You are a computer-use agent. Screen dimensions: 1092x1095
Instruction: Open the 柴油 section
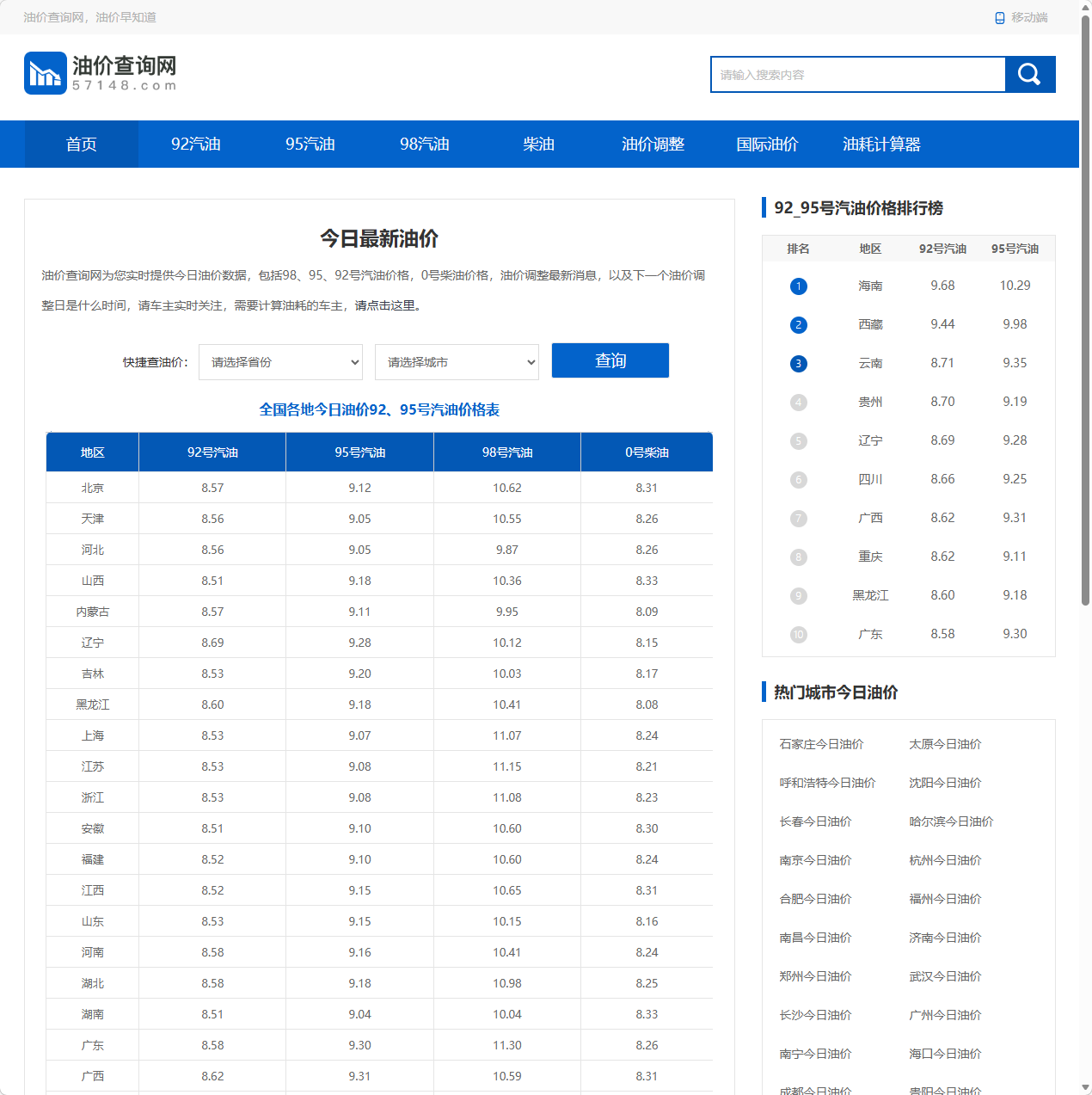point(539,144)
